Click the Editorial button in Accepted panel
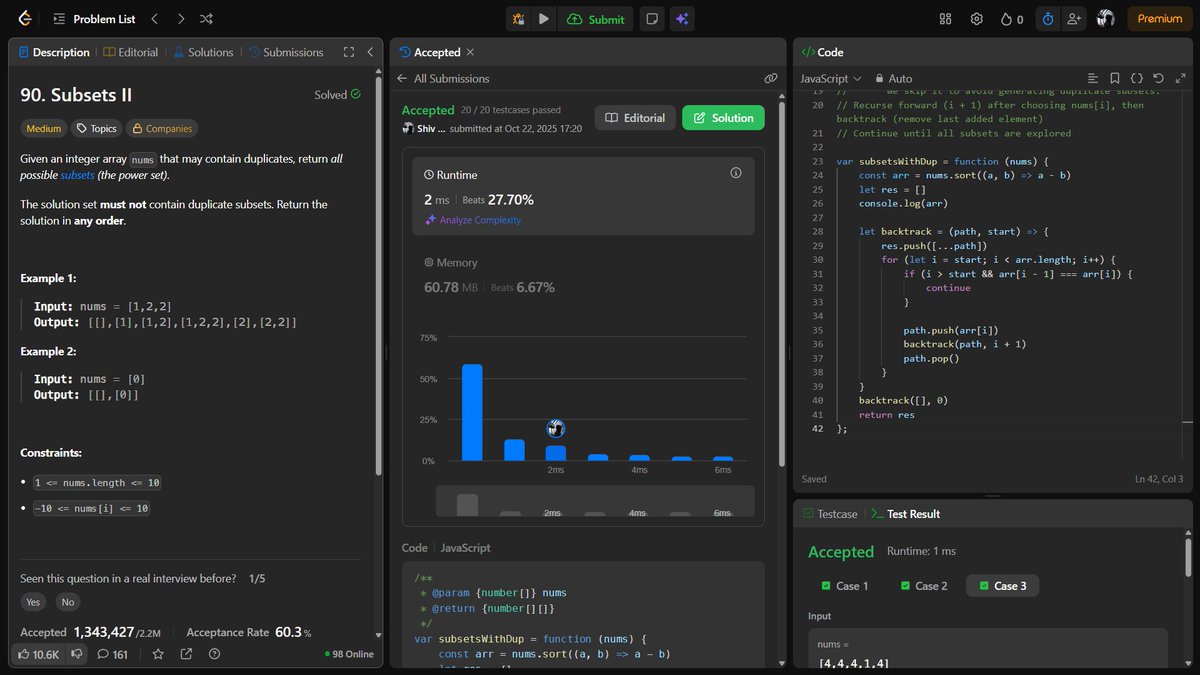Image resolution: width=1200 pixels, height=675 pixels. tap(635, 118)
